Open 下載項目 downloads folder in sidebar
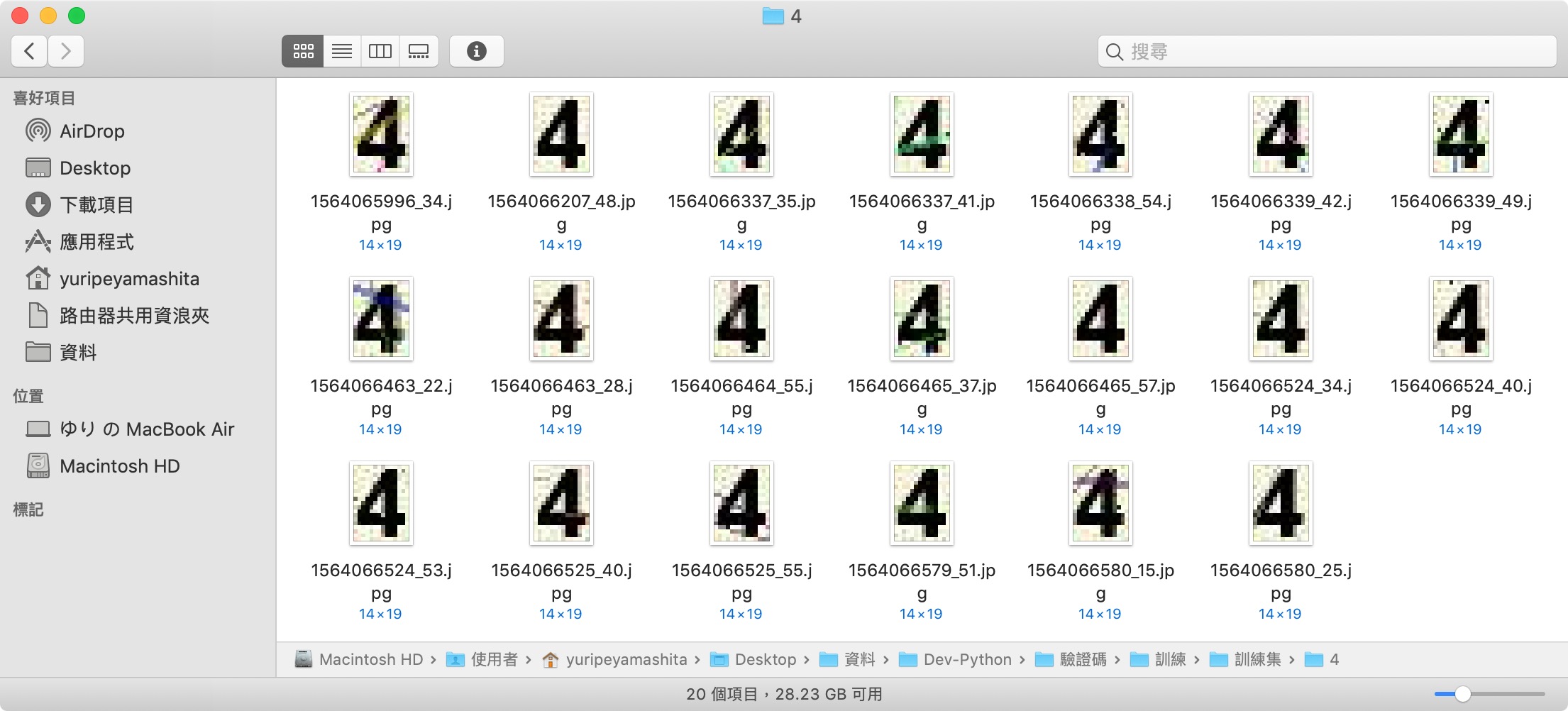Image resolution: width=1568 pixels, height=711 pixels. (96, 205)
